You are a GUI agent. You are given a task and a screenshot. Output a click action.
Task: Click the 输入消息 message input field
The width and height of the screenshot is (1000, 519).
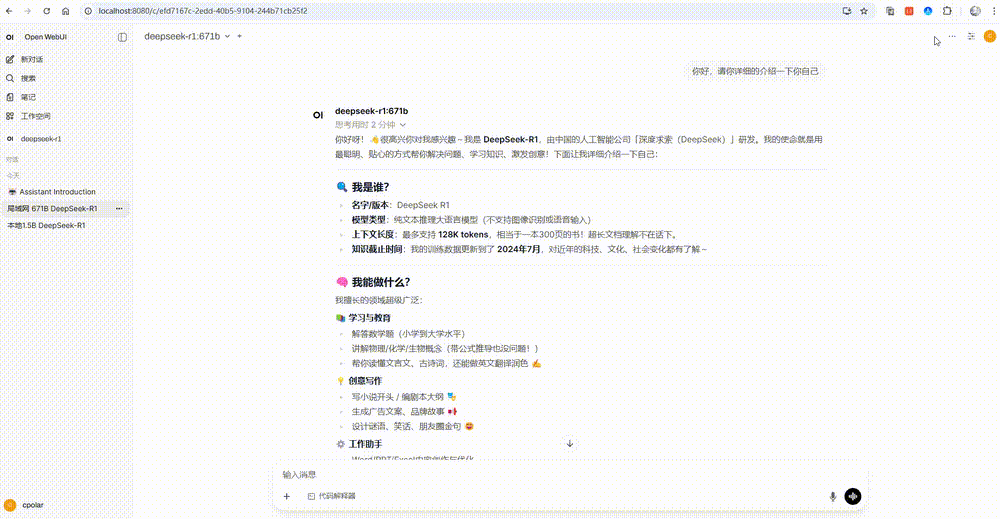570,474
